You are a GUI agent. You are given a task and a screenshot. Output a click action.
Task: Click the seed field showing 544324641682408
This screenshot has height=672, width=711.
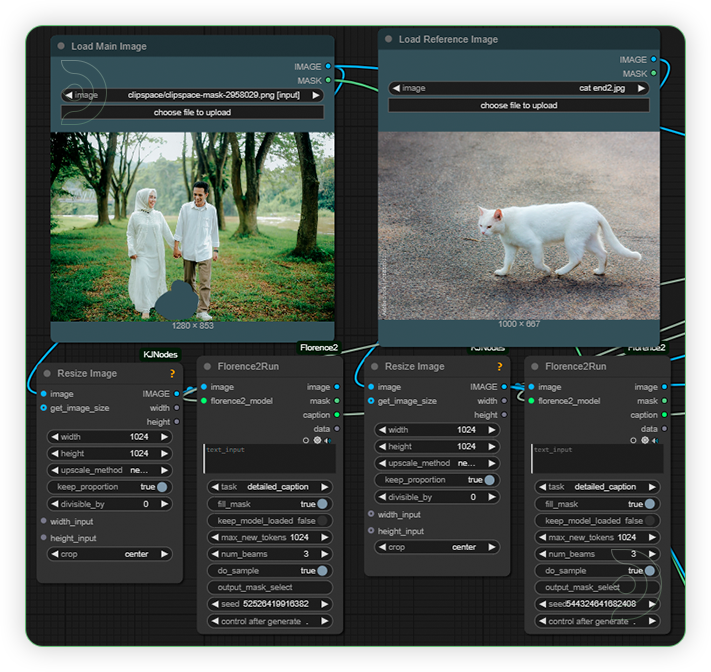(597, 604)
